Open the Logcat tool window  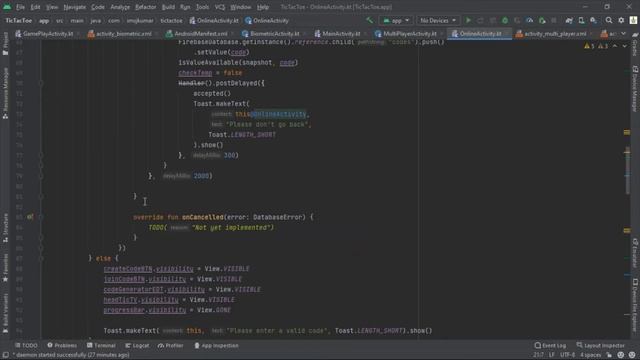[x=137, y=345]
